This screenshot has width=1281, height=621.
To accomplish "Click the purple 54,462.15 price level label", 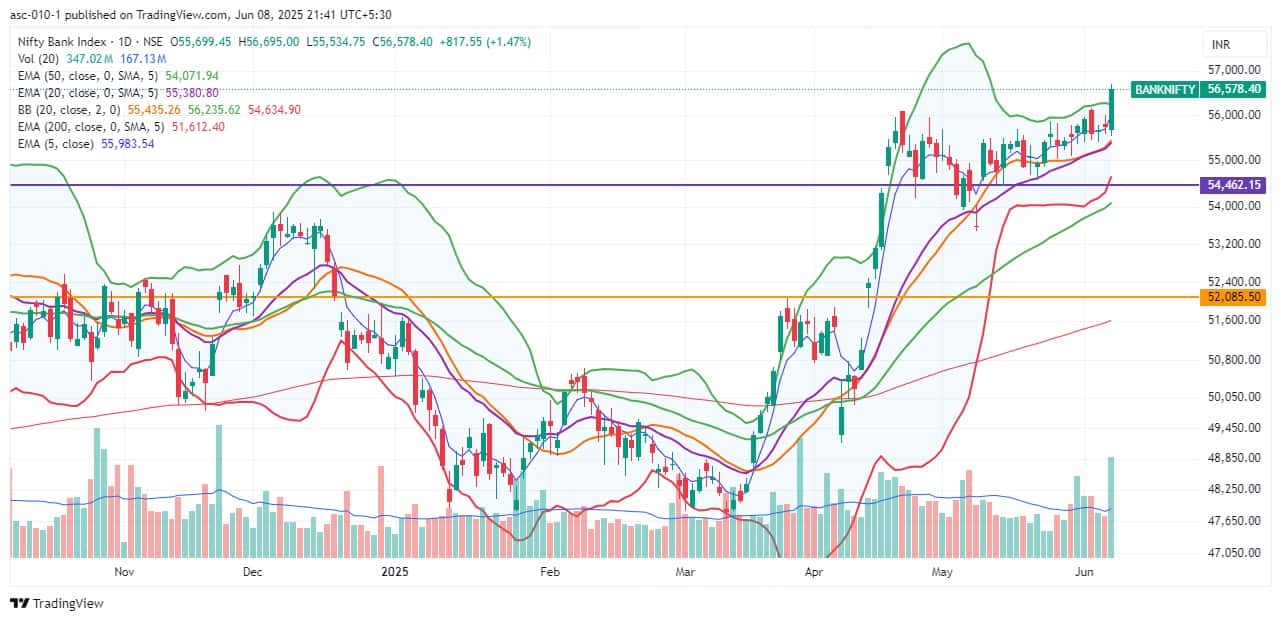I will click(1234, 185).
